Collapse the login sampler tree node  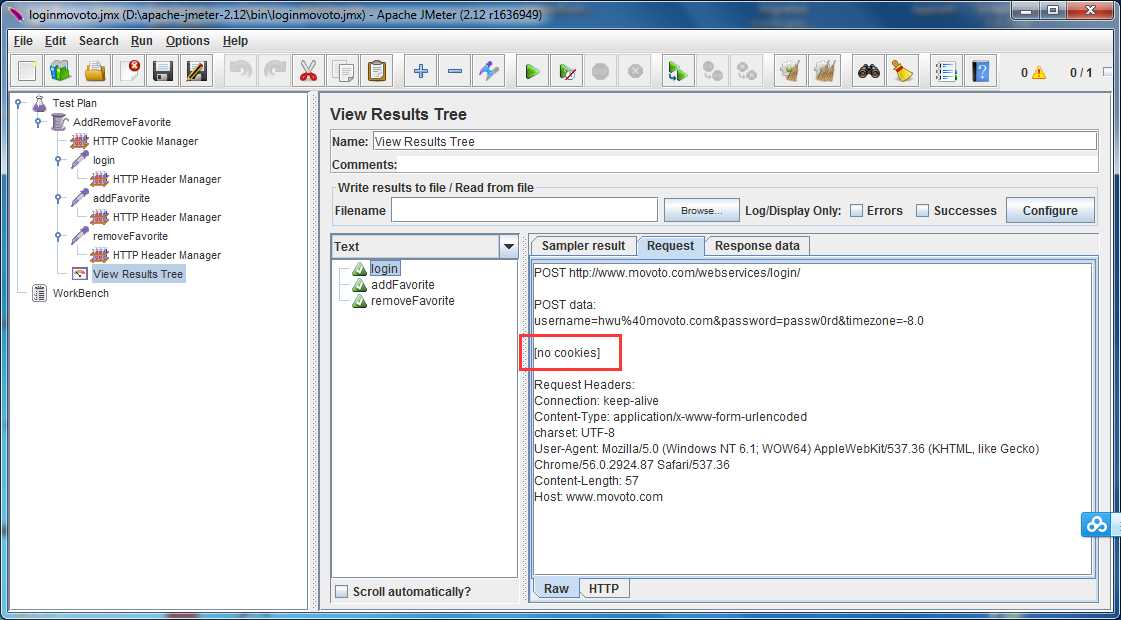pyautogui.click(x=59, y=160)
